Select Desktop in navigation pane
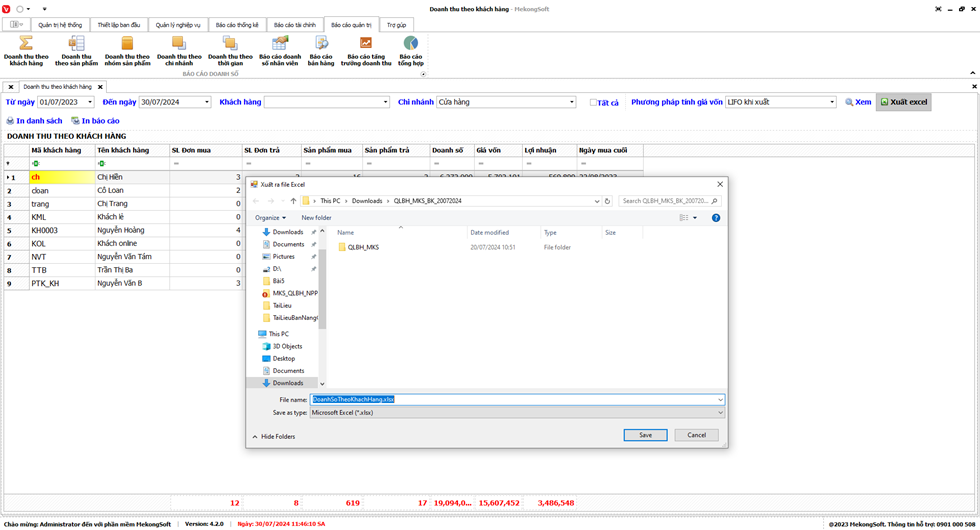The width and height of the screenshot is (980, 530). [283, 359]
